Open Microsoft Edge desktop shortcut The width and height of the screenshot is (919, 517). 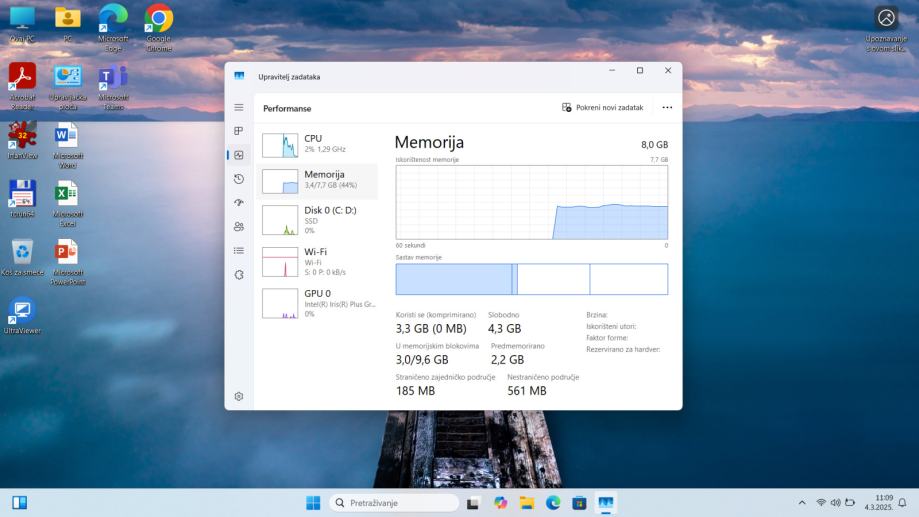pyautogui.click(x=113, y=28)
